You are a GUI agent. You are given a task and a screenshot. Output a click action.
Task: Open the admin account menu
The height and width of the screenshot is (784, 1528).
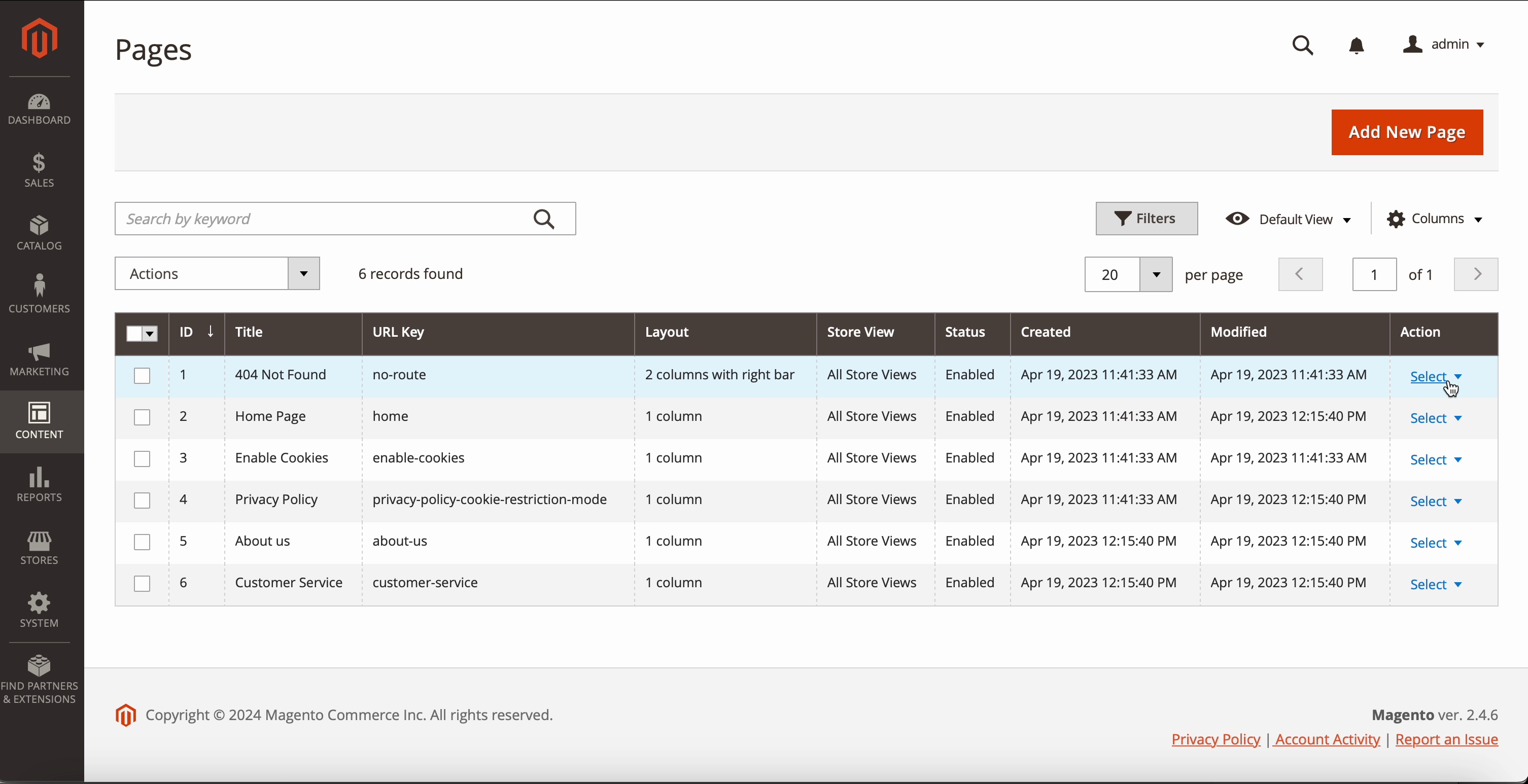[1444, 45]
